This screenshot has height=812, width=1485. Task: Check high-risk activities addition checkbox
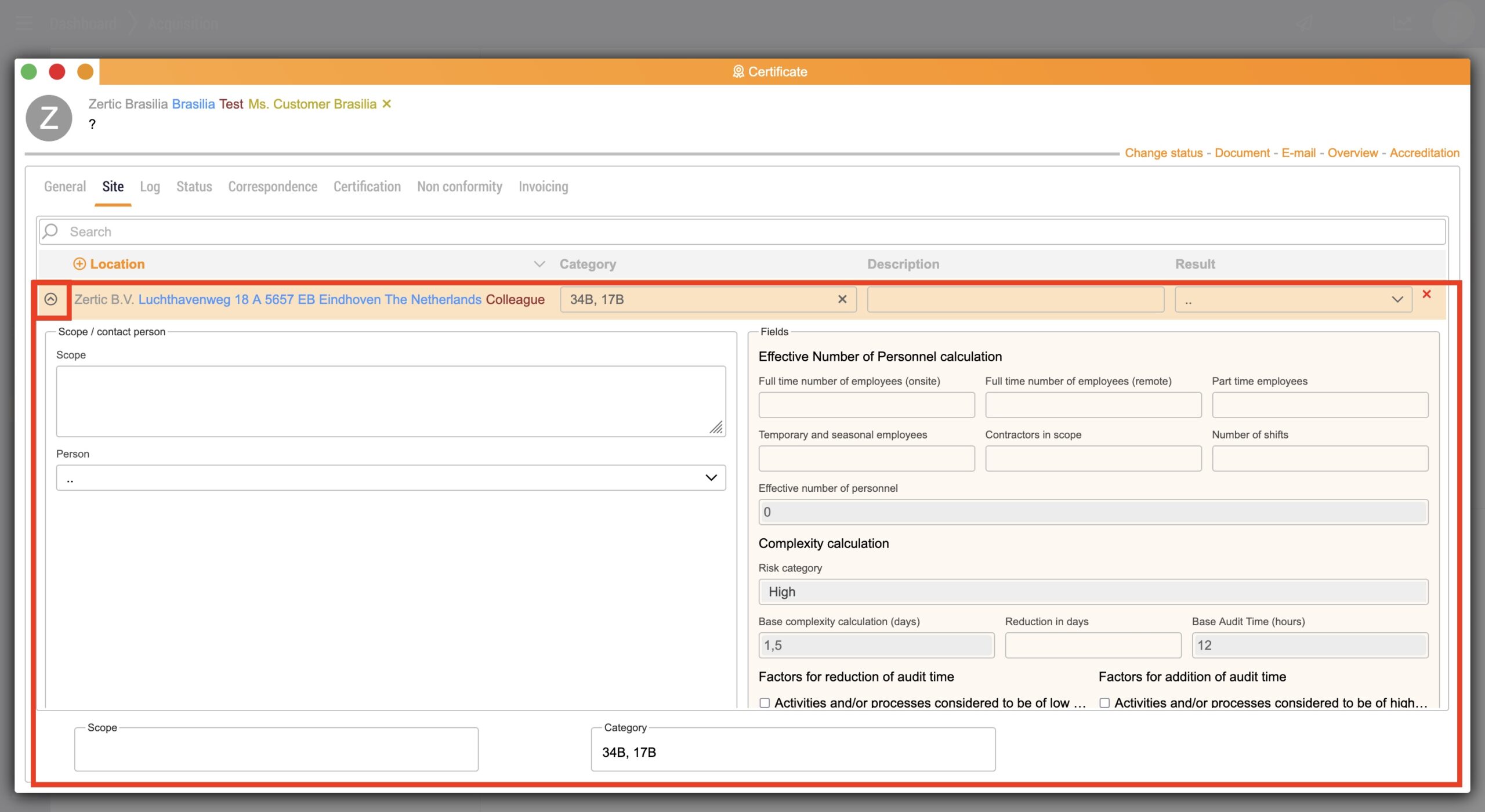pyautogui.click(x=1104, y=702)
